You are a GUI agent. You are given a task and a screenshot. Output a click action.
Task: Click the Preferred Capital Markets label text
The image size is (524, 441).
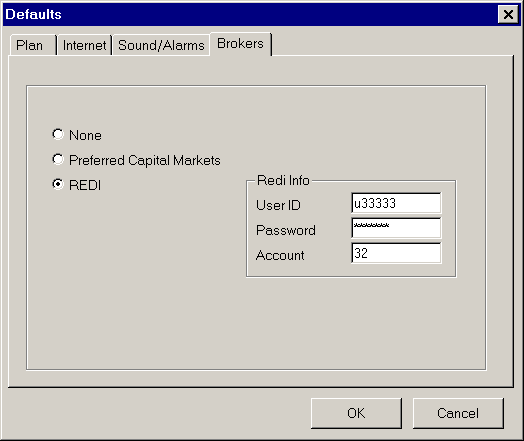pos(145,160)
